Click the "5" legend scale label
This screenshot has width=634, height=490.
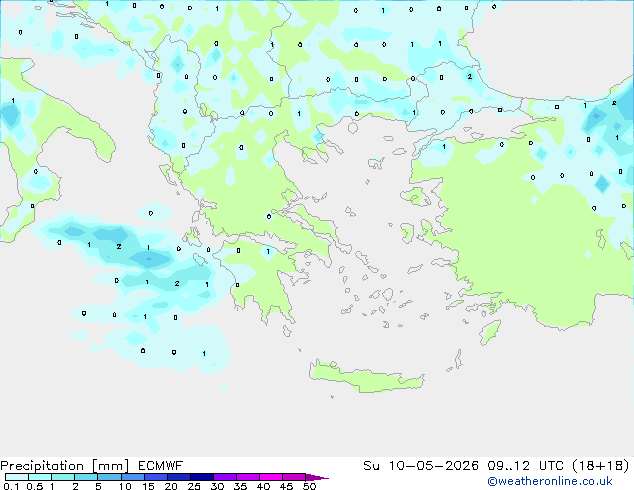(x=98, y=486)
